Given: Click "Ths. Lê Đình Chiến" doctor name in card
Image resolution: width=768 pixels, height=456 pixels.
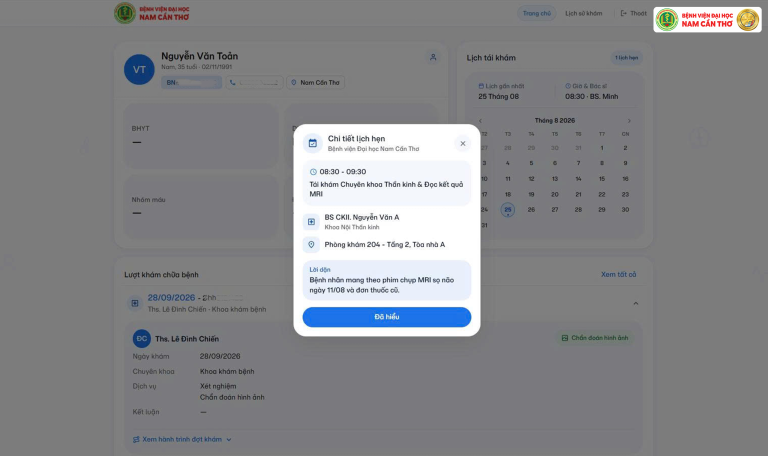Looking at the screenshot, I should pos(187,339).
